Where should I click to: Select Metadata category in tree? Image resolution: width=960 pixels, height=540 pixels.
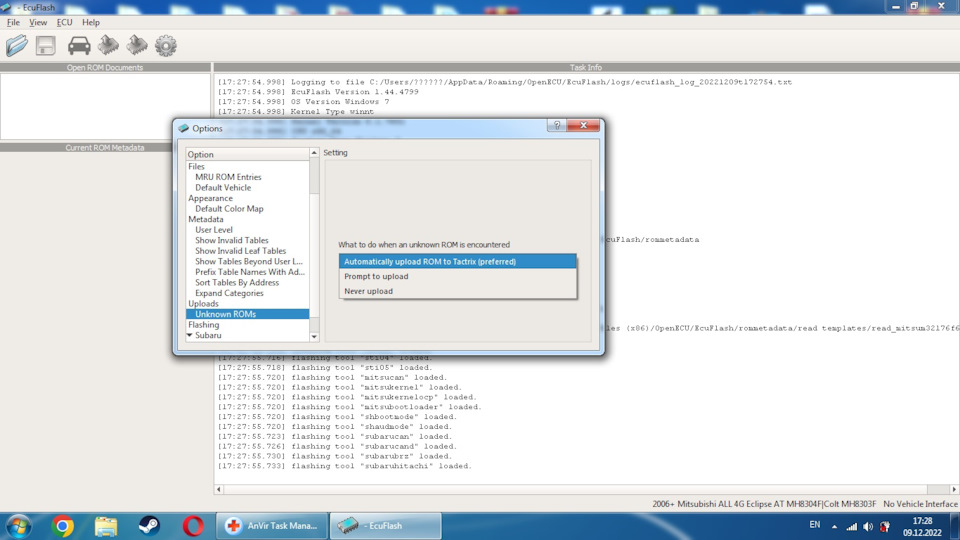tap(206, 219)
